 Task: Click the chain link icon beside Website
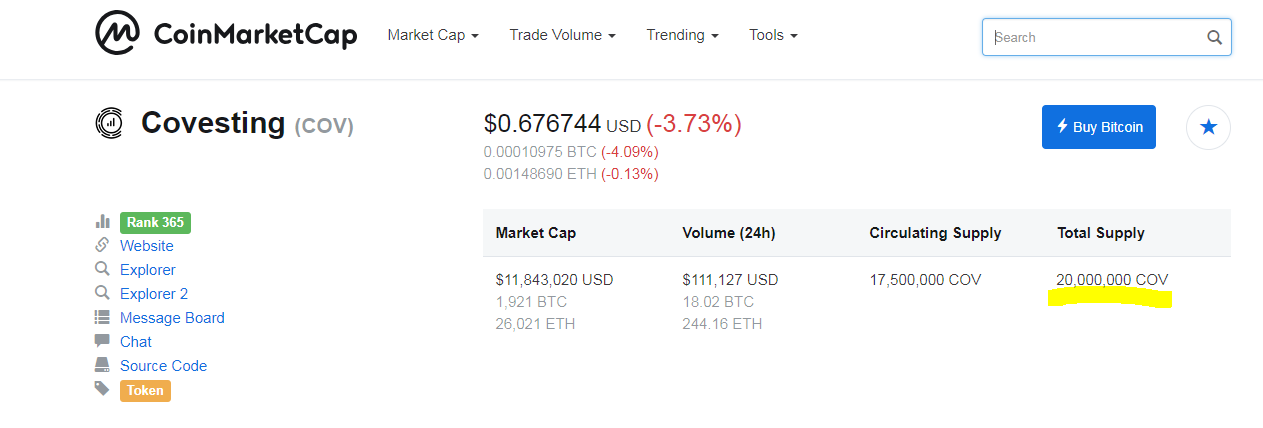(102, 245)
